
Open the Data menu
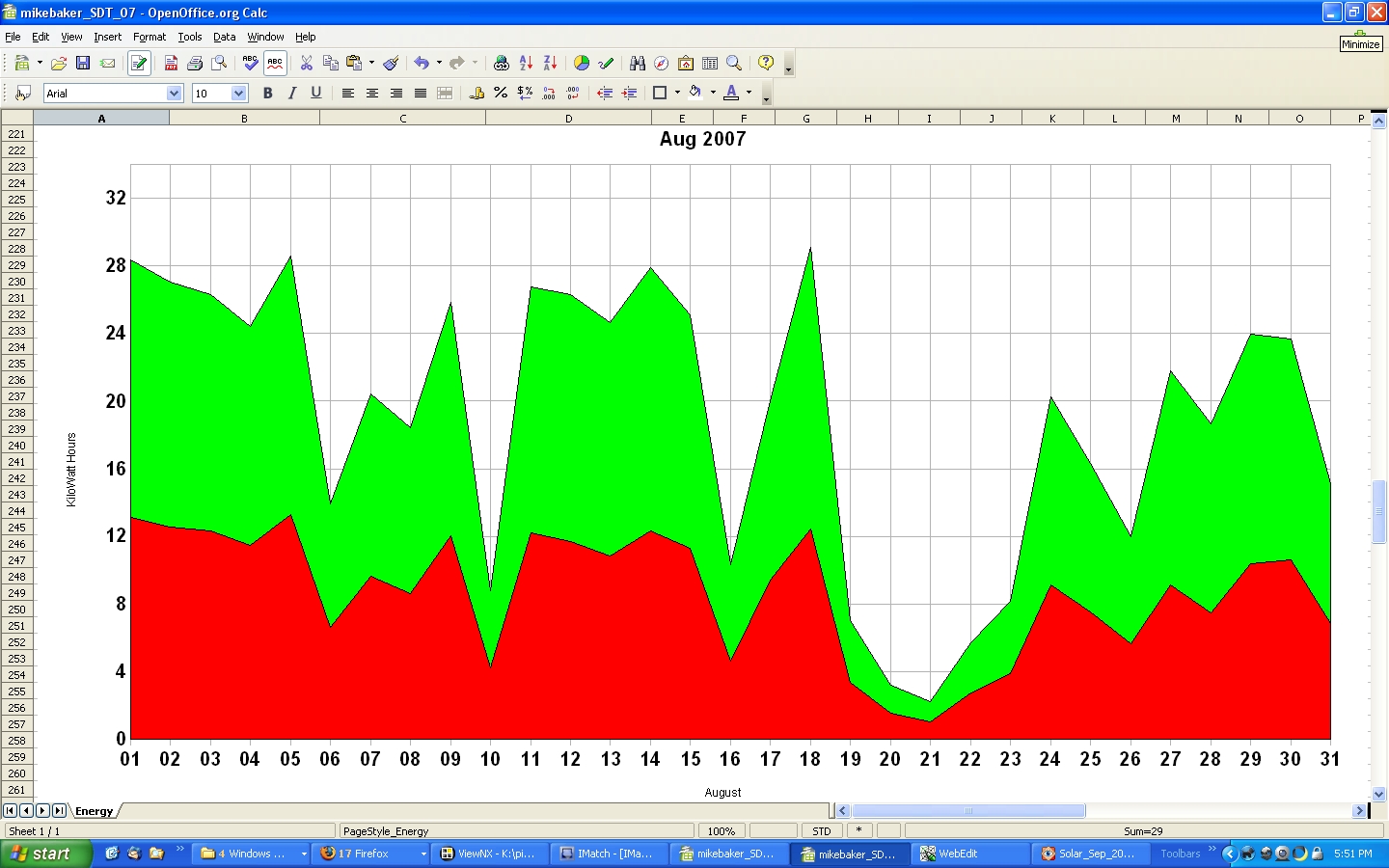point(224,37)
